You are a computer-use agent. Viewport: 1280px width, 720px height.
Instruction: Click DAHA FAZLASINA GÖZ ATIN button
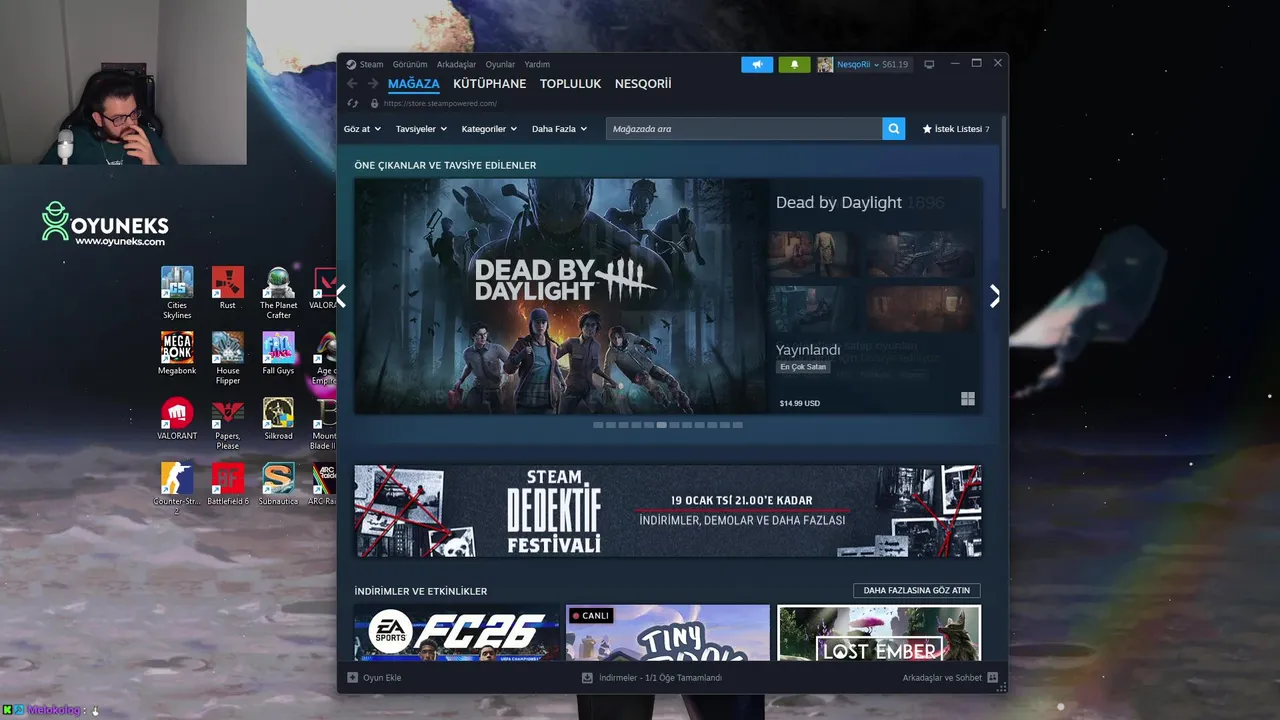pos(917,590)
